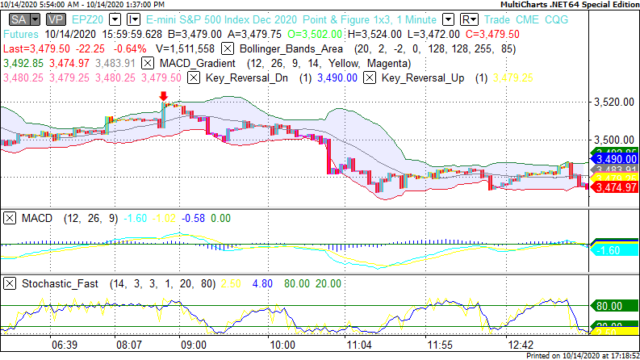Click the A=3,479.75 ask value
Image resolution: width=640 pixels, height=360 pixels.
click(254, 34)
